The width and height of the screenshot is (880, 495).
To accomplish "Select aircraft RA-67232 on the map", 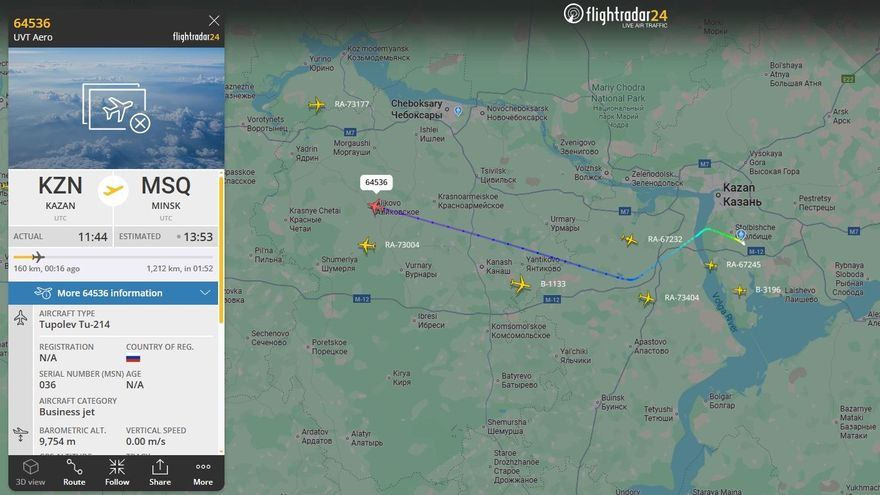I will point(630,240).
